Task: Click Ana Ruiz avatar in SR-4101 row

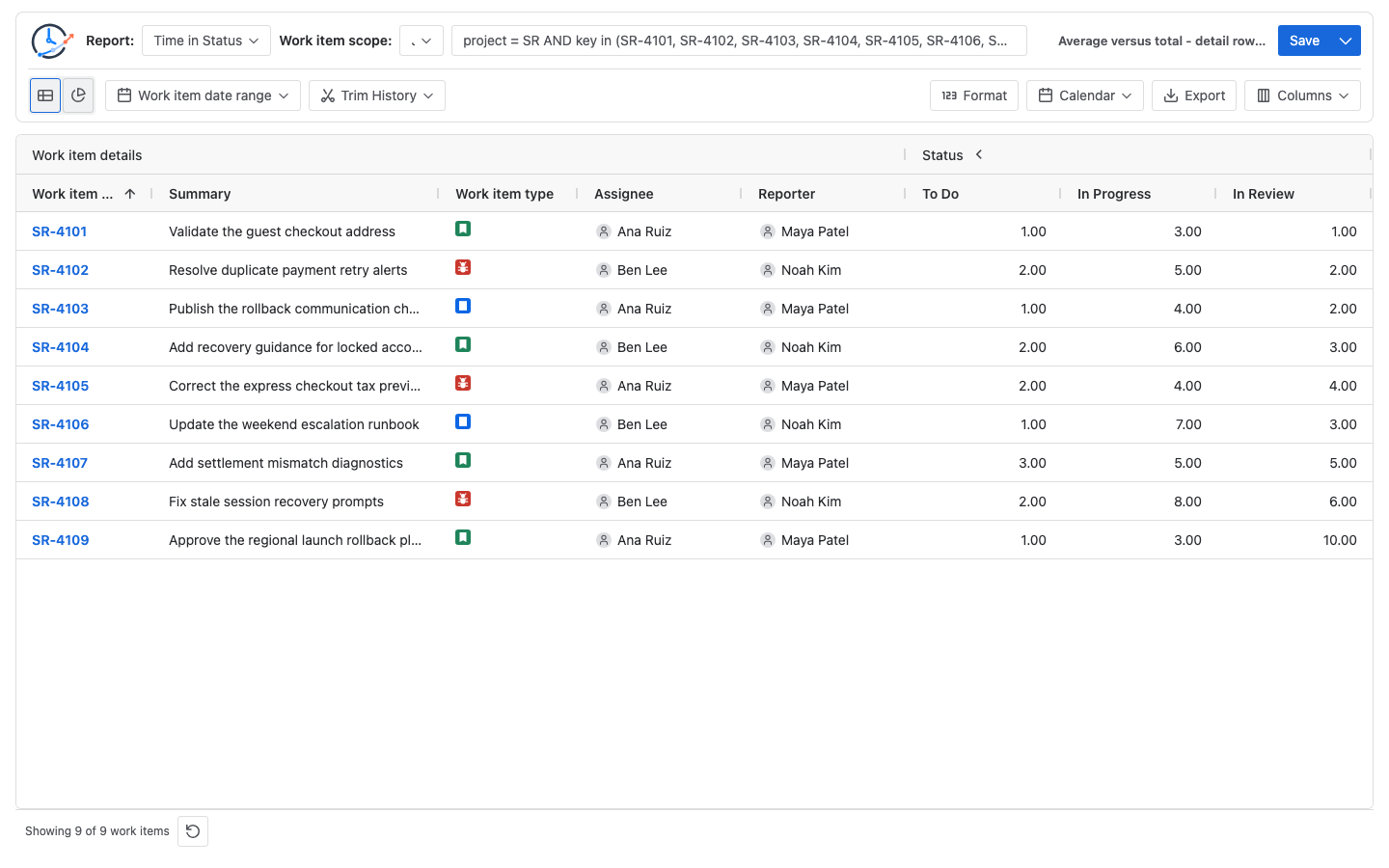Action: tap(604, 231)
